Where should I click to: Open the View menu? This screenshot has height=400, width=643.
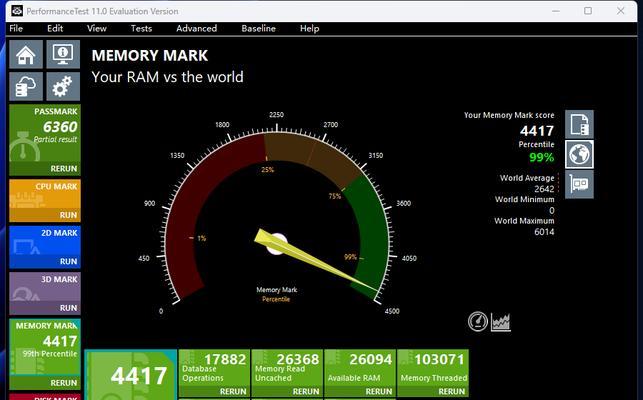click(97, 28)
